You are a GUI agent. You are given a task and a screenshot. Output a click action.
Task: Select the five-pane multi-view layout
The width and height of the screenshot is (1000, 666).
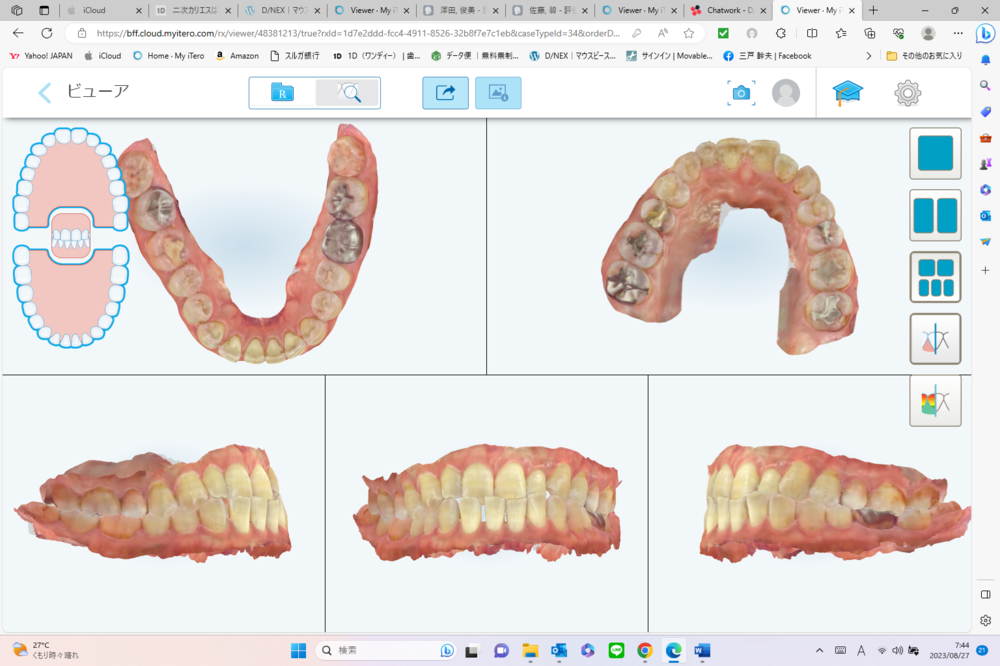point(935,277)
